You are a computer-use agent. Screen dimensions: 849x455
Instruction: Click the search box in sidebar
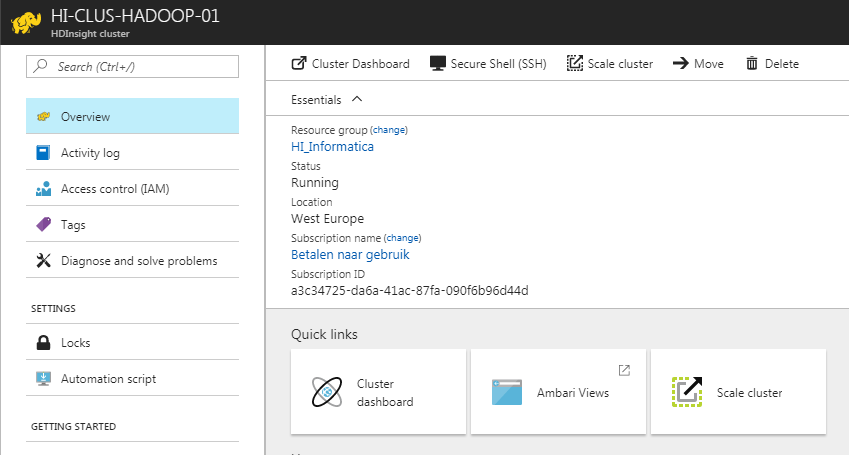point(132,67)
